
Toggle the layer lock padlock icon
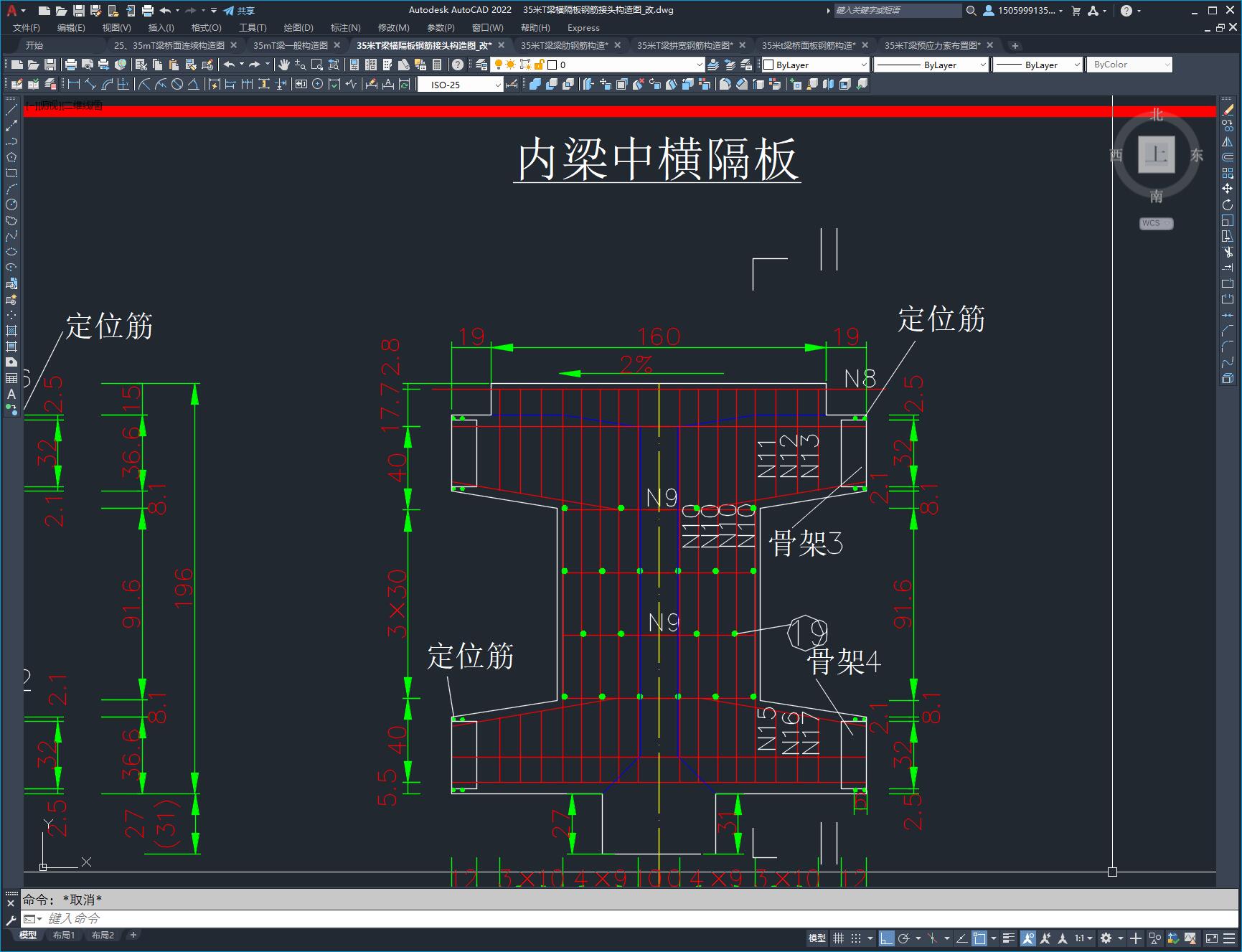coord(538,65)
